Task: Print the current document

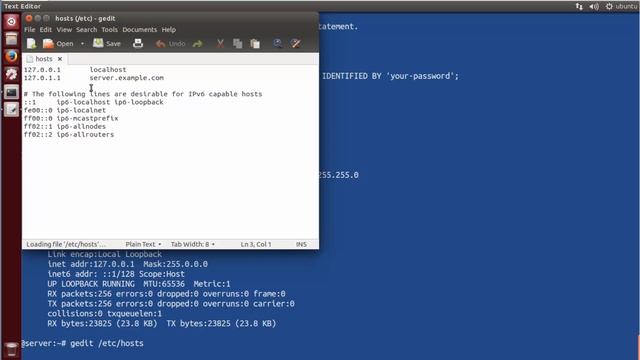Action: [x=138, y=43]
